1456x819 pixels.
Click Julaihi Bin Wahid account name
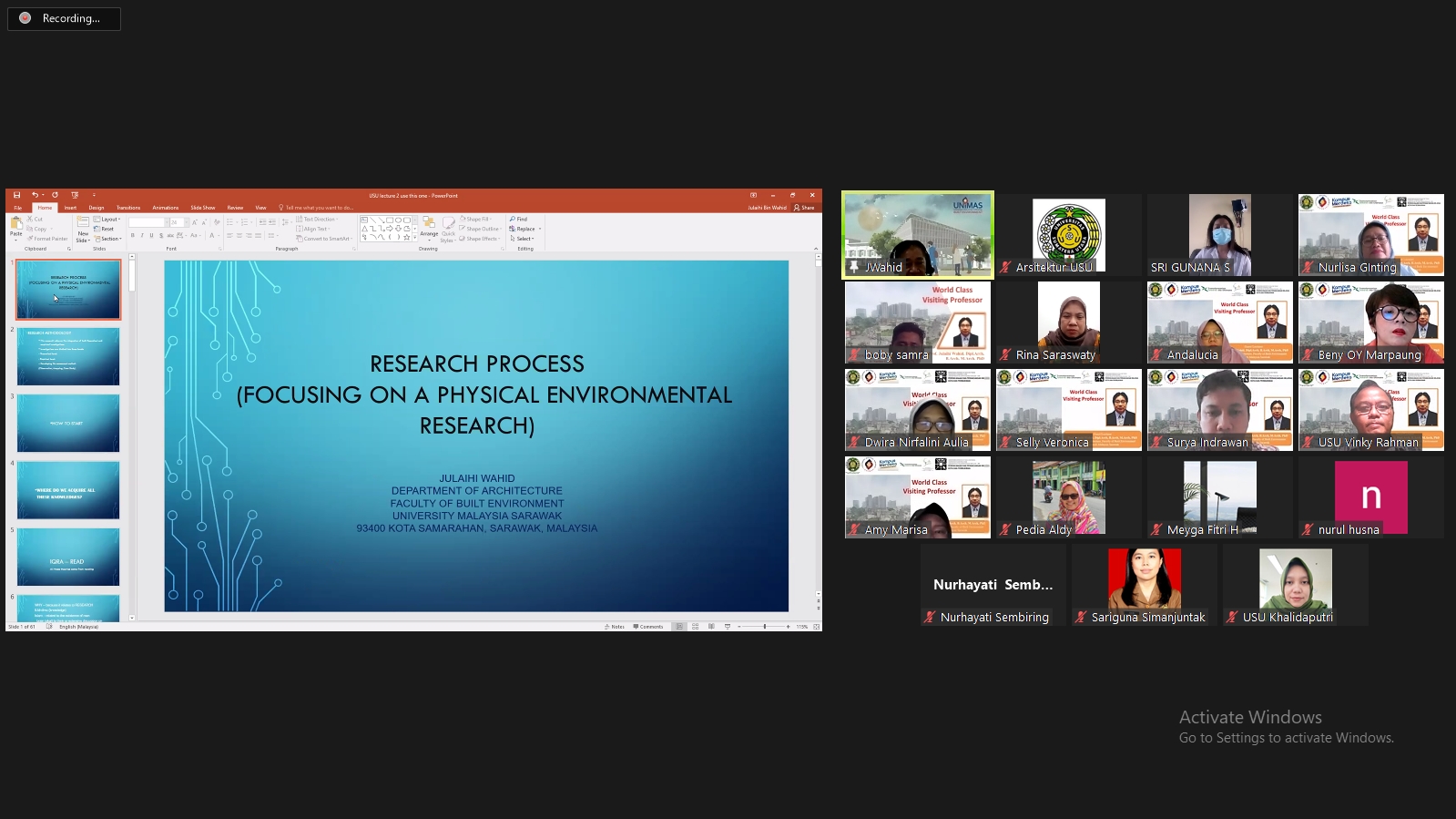[x=767, y=208]
